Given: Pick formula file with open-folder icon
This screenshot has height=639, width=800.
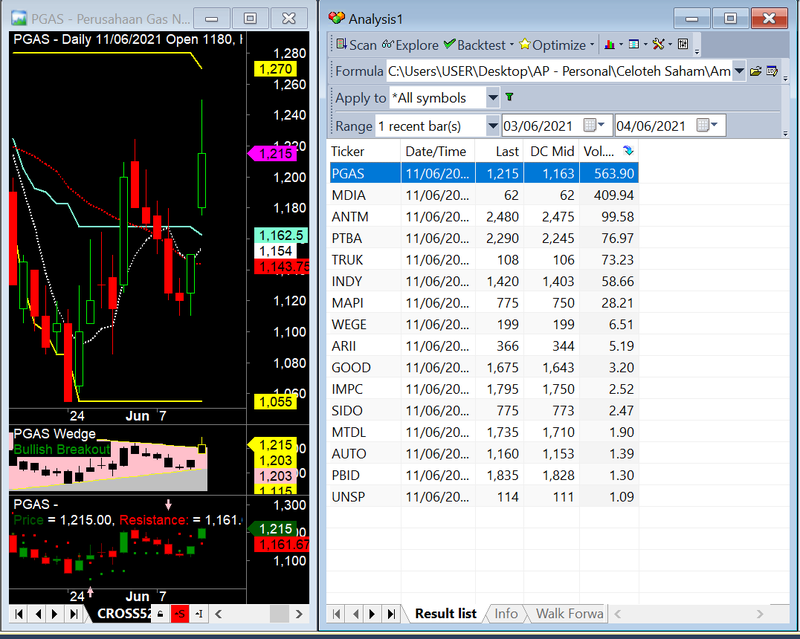Looking at the screenshot, I should (x=756, y=71).
